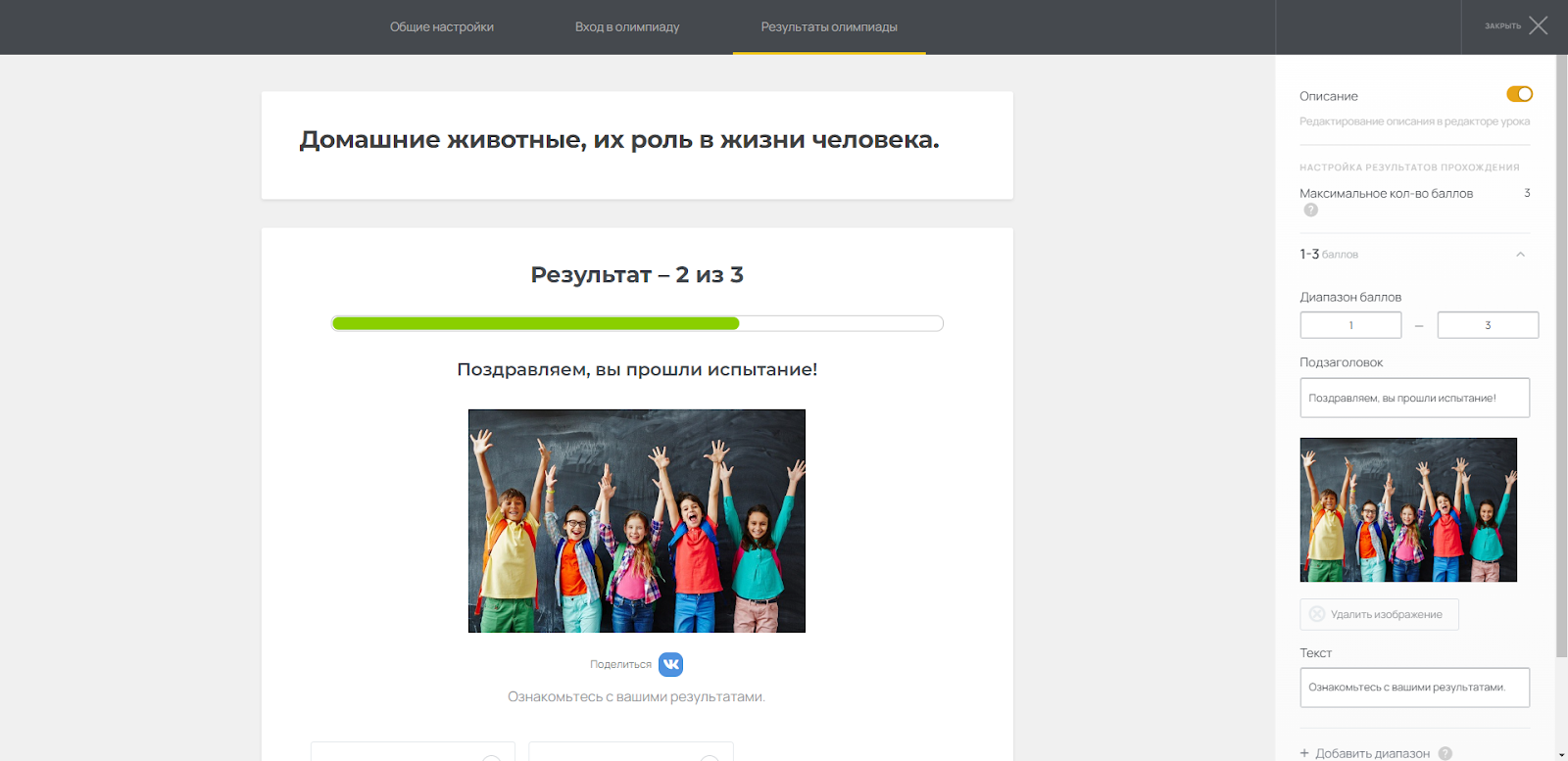Click the Максимальное кол-во баллов value 3

point(1527,193)
